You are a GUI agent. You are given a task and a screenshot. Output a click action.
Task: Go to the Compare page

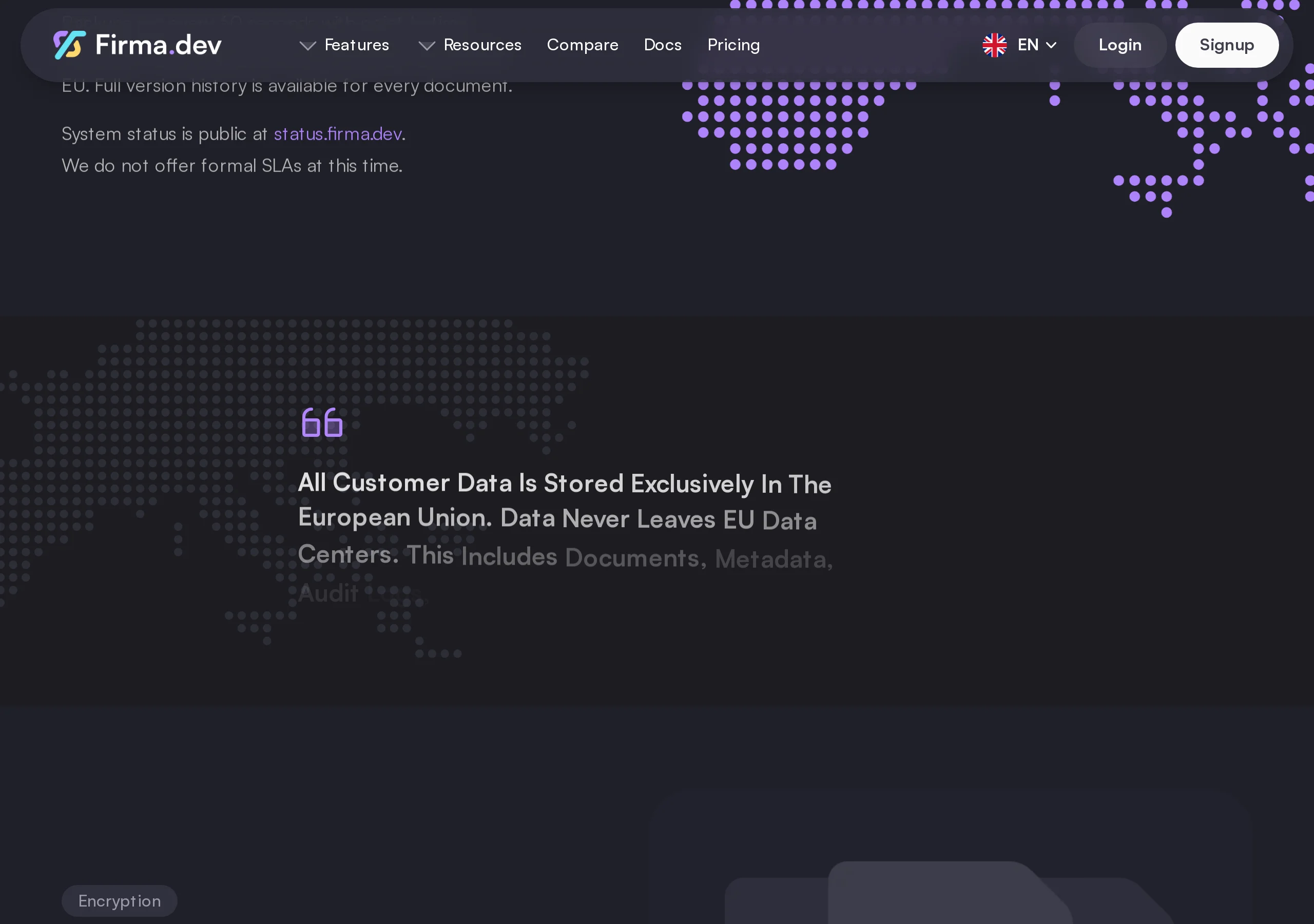pos(583,45)
